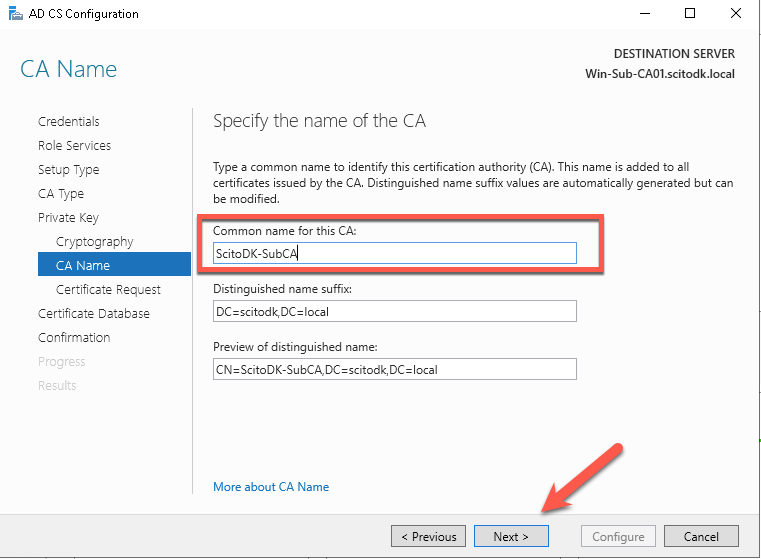Go to Certificate Request step
This screenshot has width=761, height=559.
[108, 289]
